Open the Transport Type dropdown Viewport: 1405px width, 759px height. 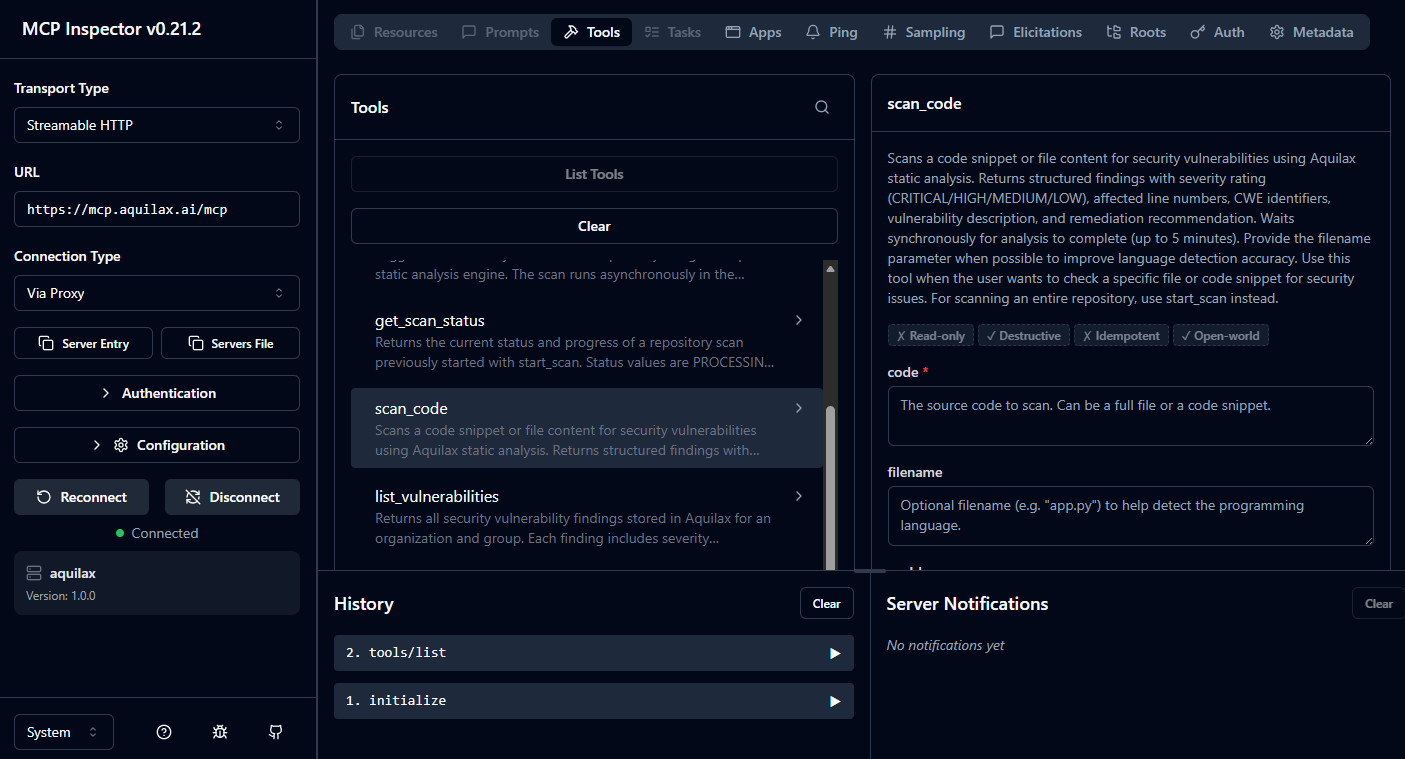[x=157, y=125]
